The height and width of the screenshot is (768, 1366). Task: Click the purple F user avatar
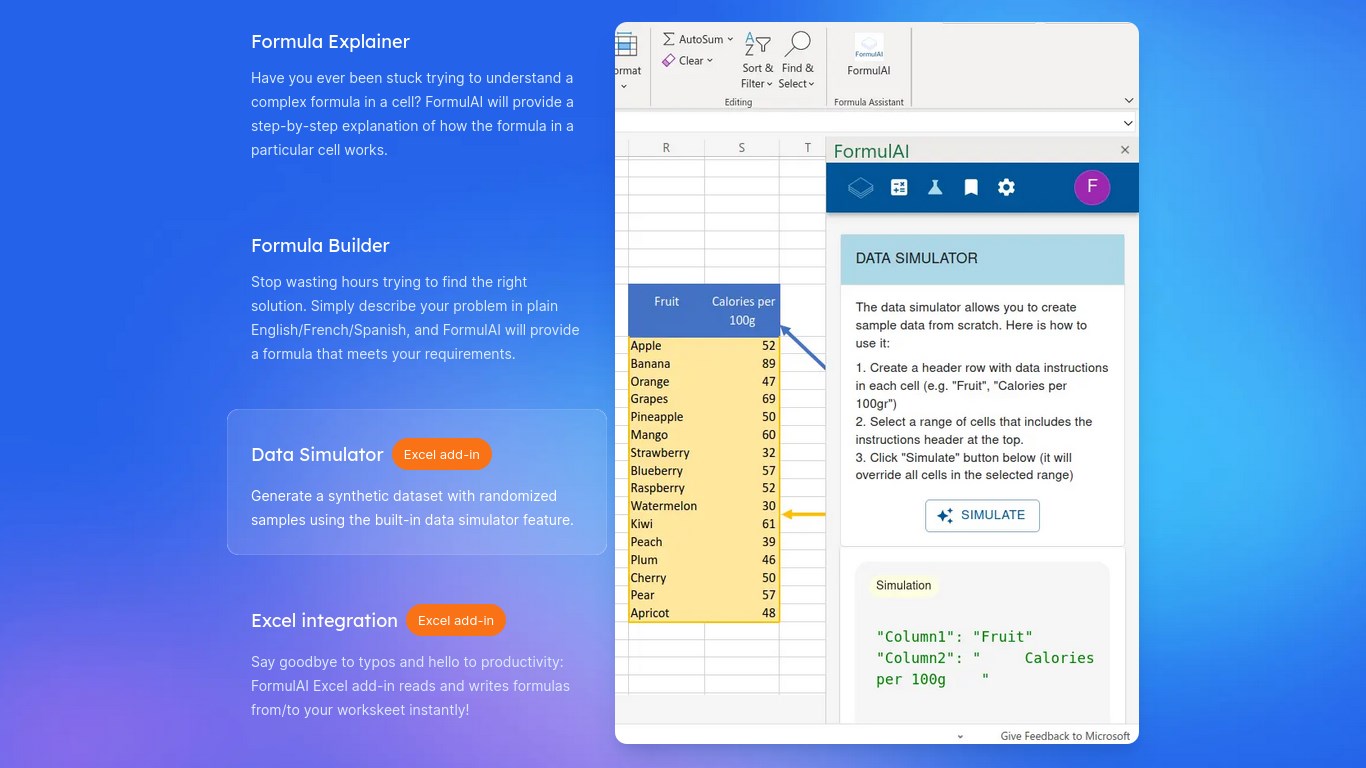tap(1092, 187)
